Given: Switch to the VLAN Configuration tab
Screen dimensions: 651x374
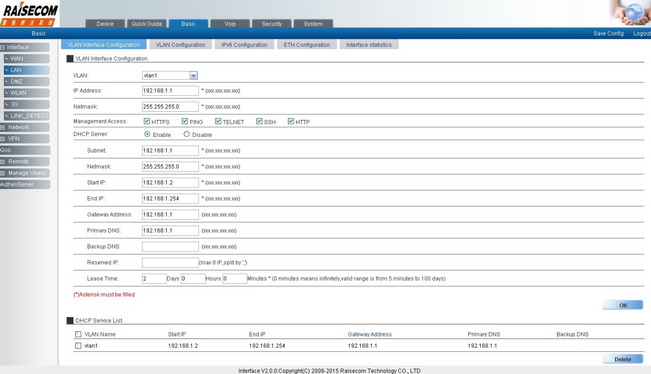Looking at the screenshot, I should coord(181,44).
